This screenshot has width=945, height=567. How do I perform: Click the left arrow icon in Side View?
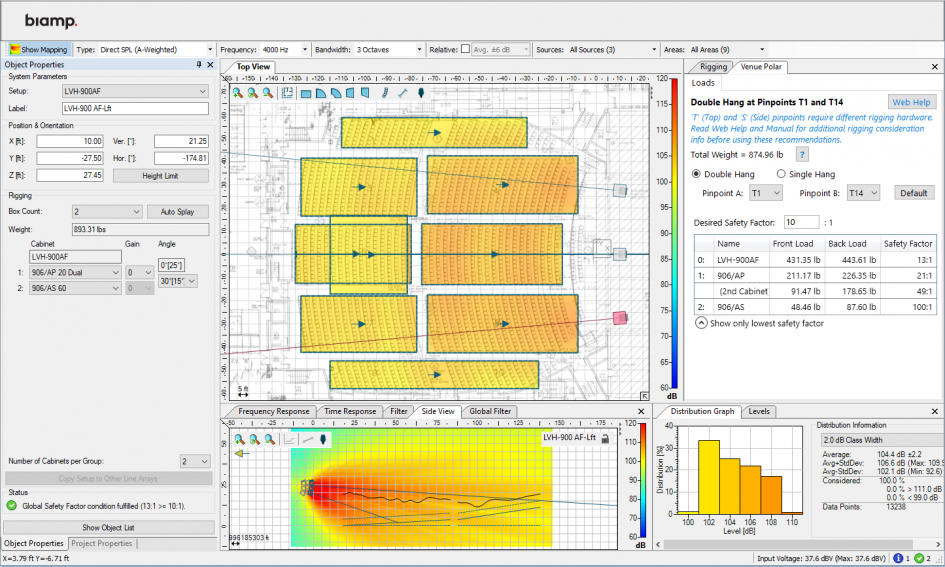240,453
